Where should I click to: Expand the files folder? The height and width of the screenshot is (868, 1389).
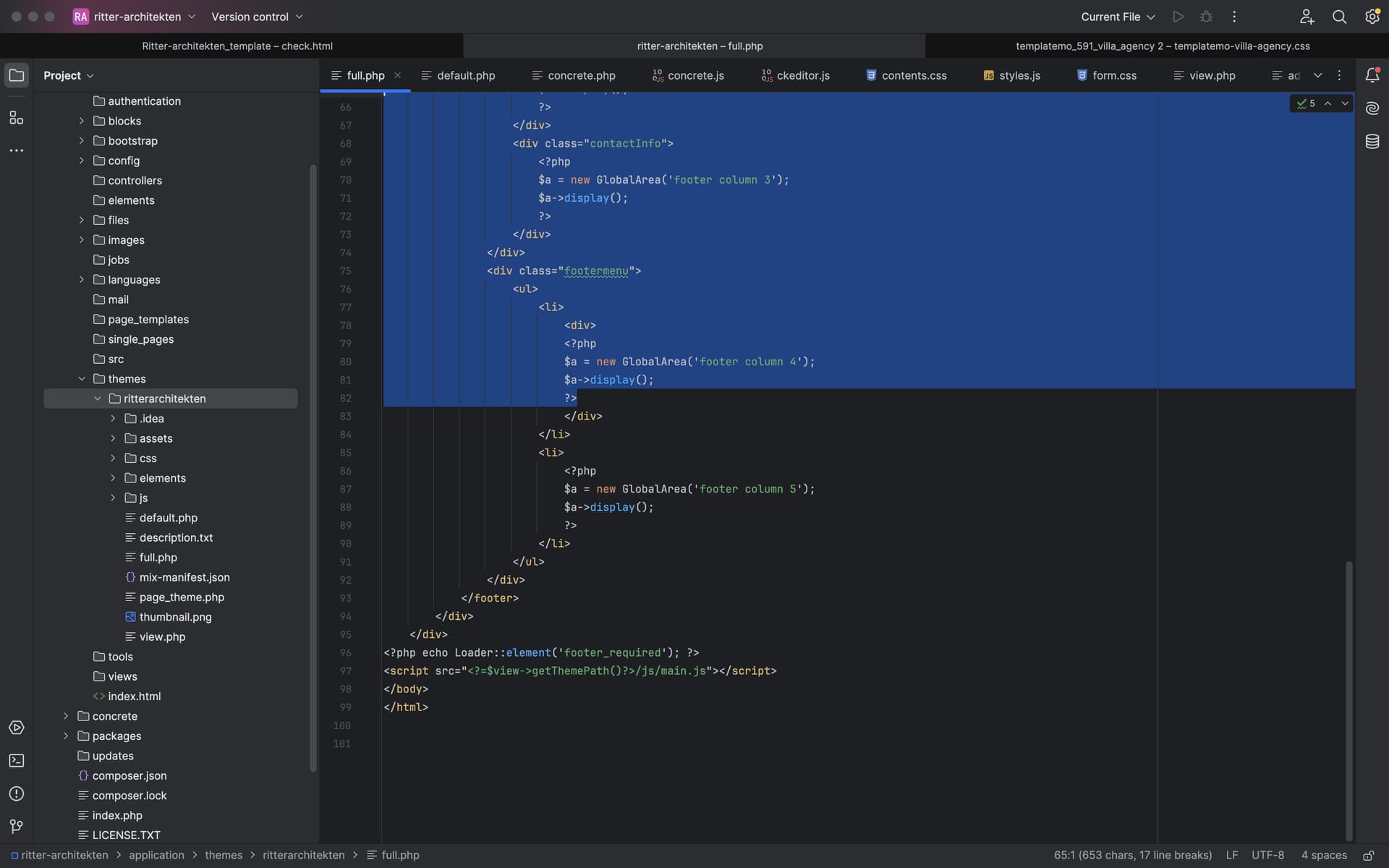click(x=82, y=220)
